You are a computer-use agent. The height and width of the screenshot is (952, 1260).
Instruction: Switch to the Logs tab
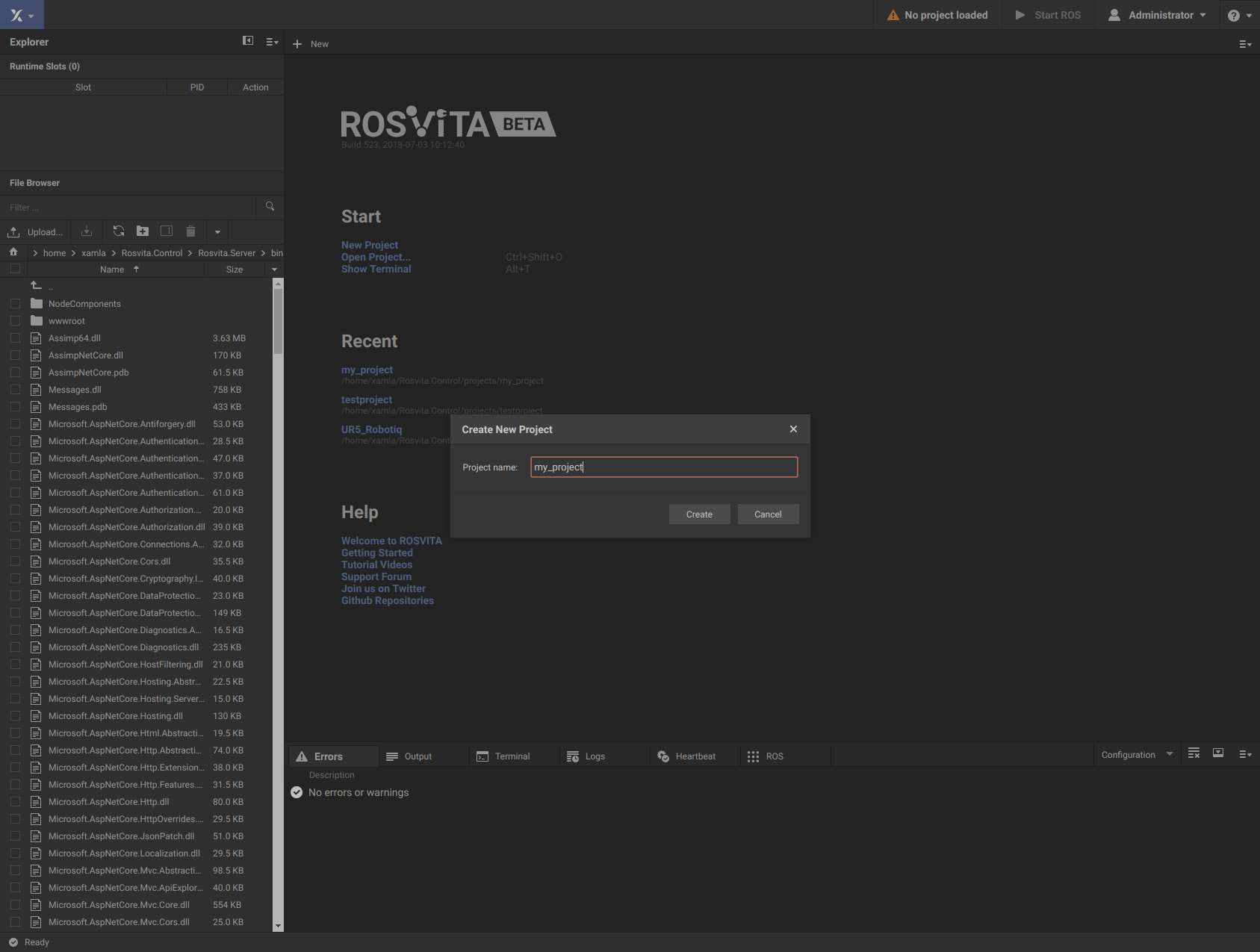(x=605, y=756)
